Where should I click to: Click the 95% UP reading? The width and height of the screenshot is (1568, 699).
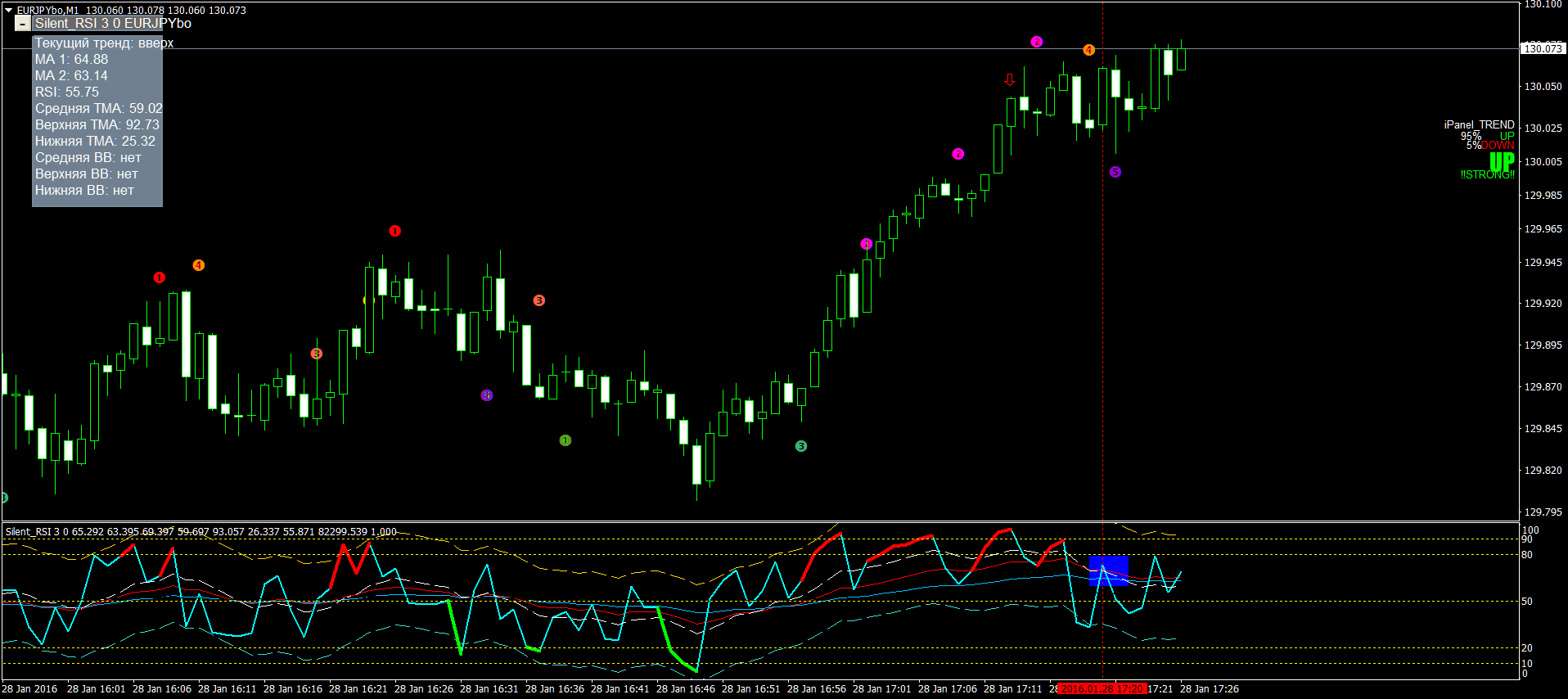point(1487,136)
